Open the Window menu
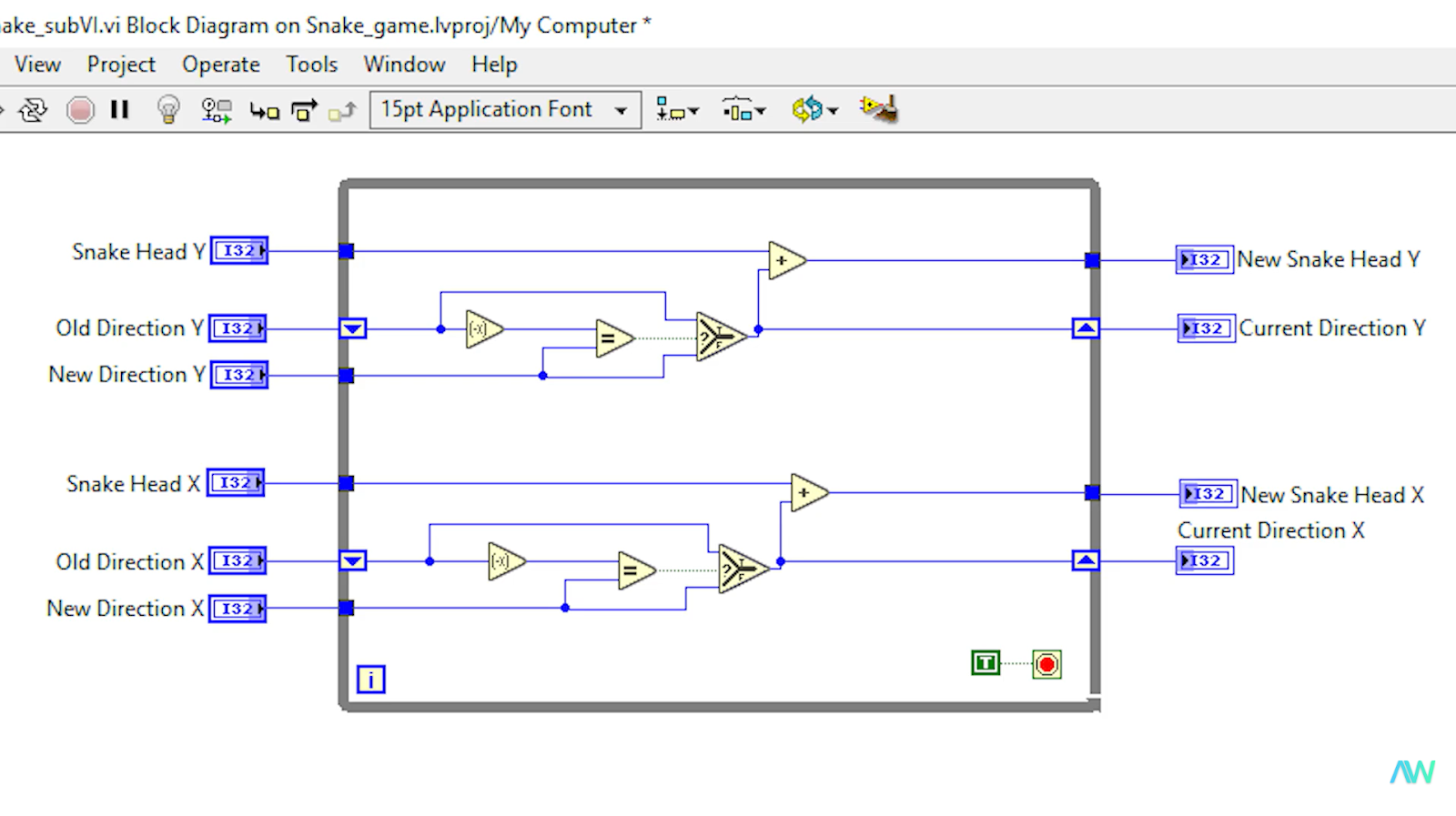The height and width of the screenshot is (816, 1456). (x=405, y=65)
